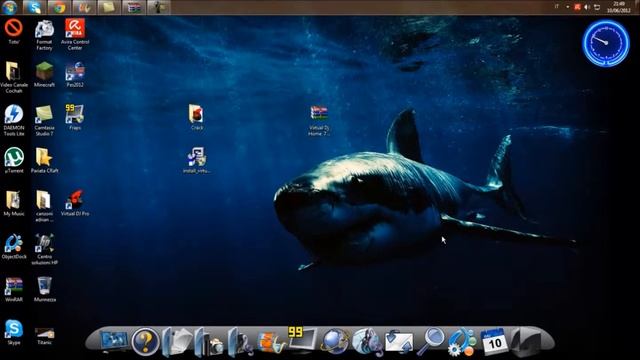This screenshot has width=640, height=360.
Task: Open the WinRAR taskbar button
Action: [133, 7]
